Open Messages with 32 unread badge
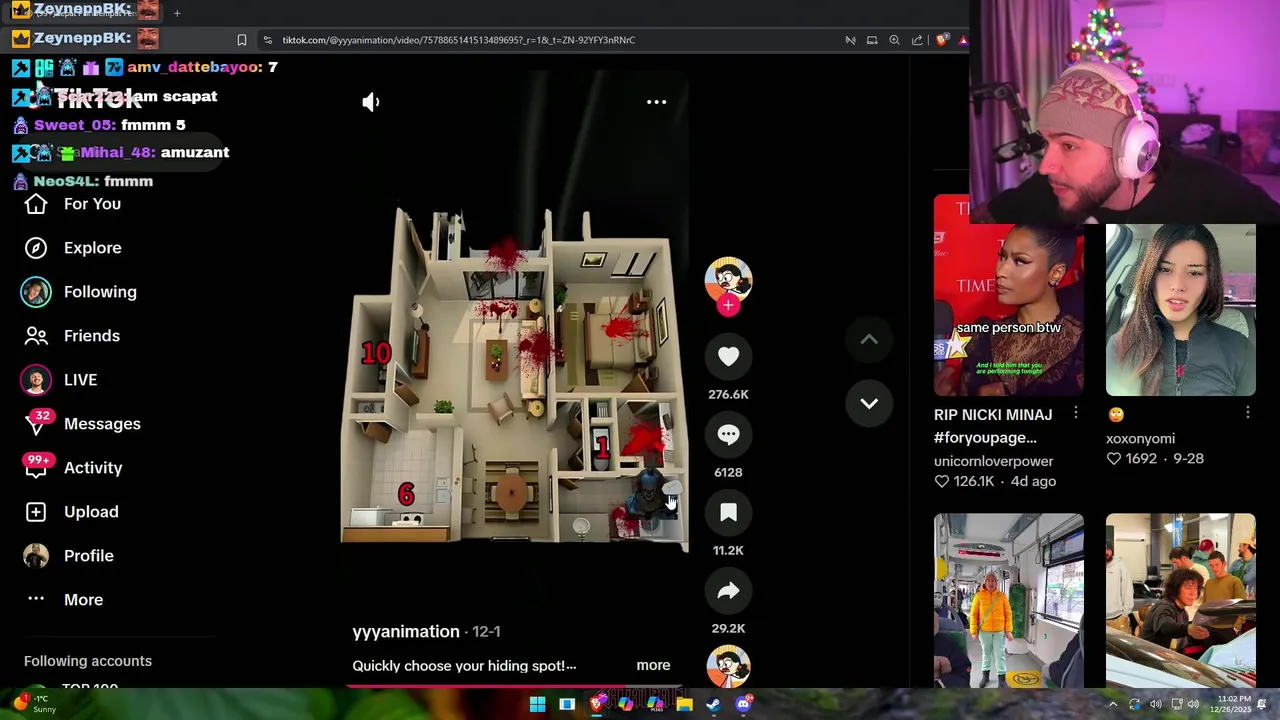The image size is (1280, 720). (x=102, y=424)
